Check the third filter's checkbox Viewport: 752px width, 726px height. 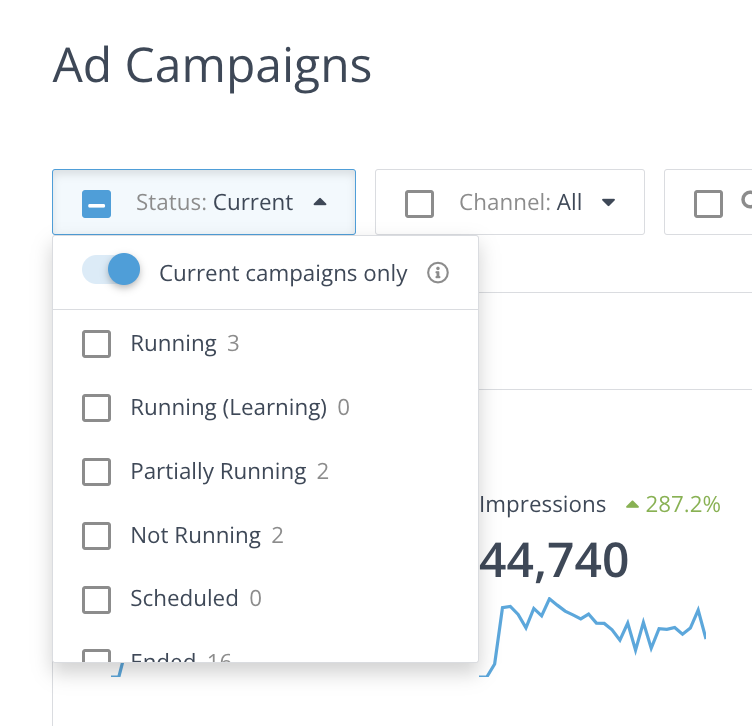(x=708, y=203)
